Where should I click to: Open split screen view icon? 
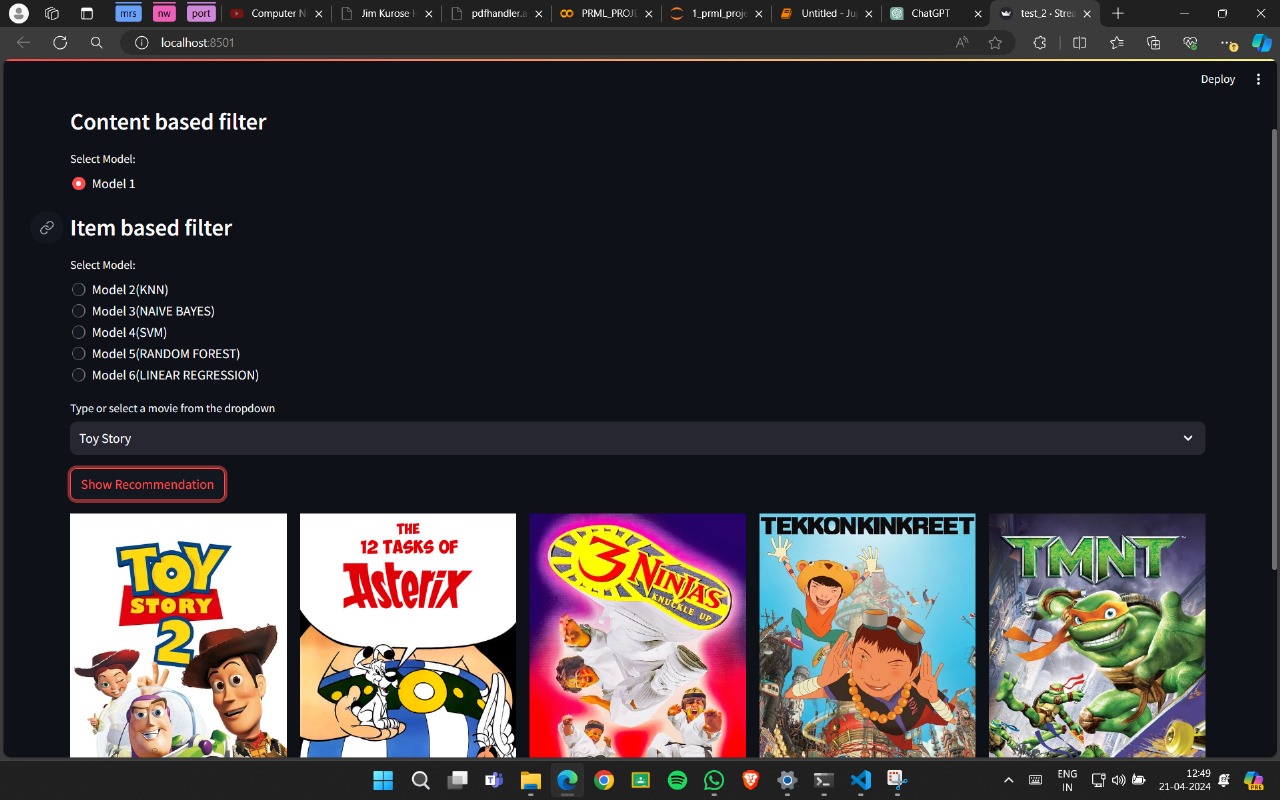(x=1079, y=43)
